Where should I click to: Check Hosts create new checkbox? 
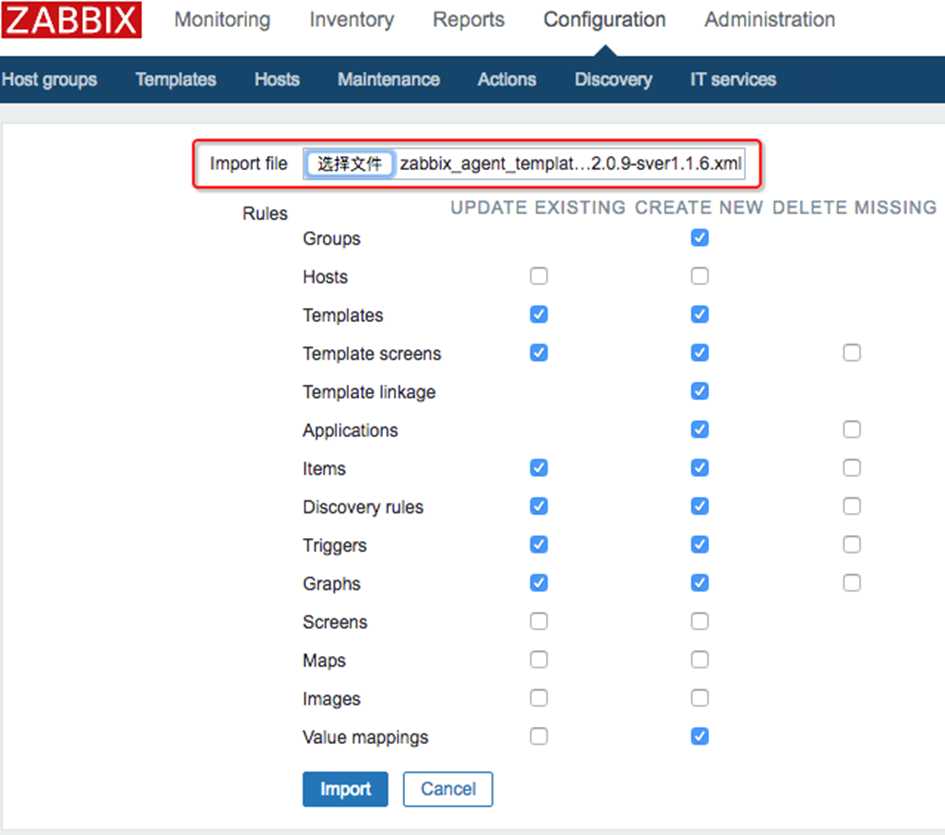point(700,276)
